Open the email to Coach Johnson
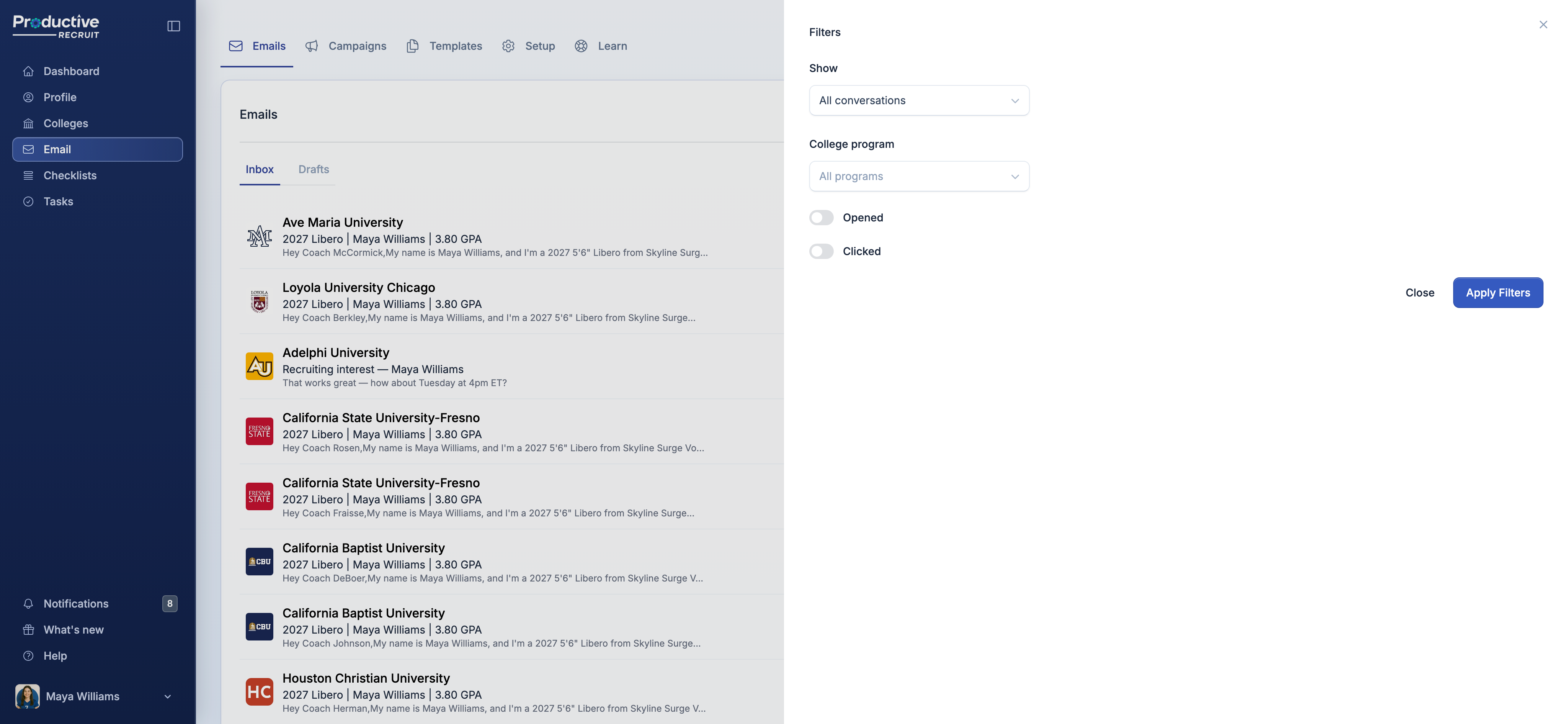1568x724 pixels. click(511, 627)
